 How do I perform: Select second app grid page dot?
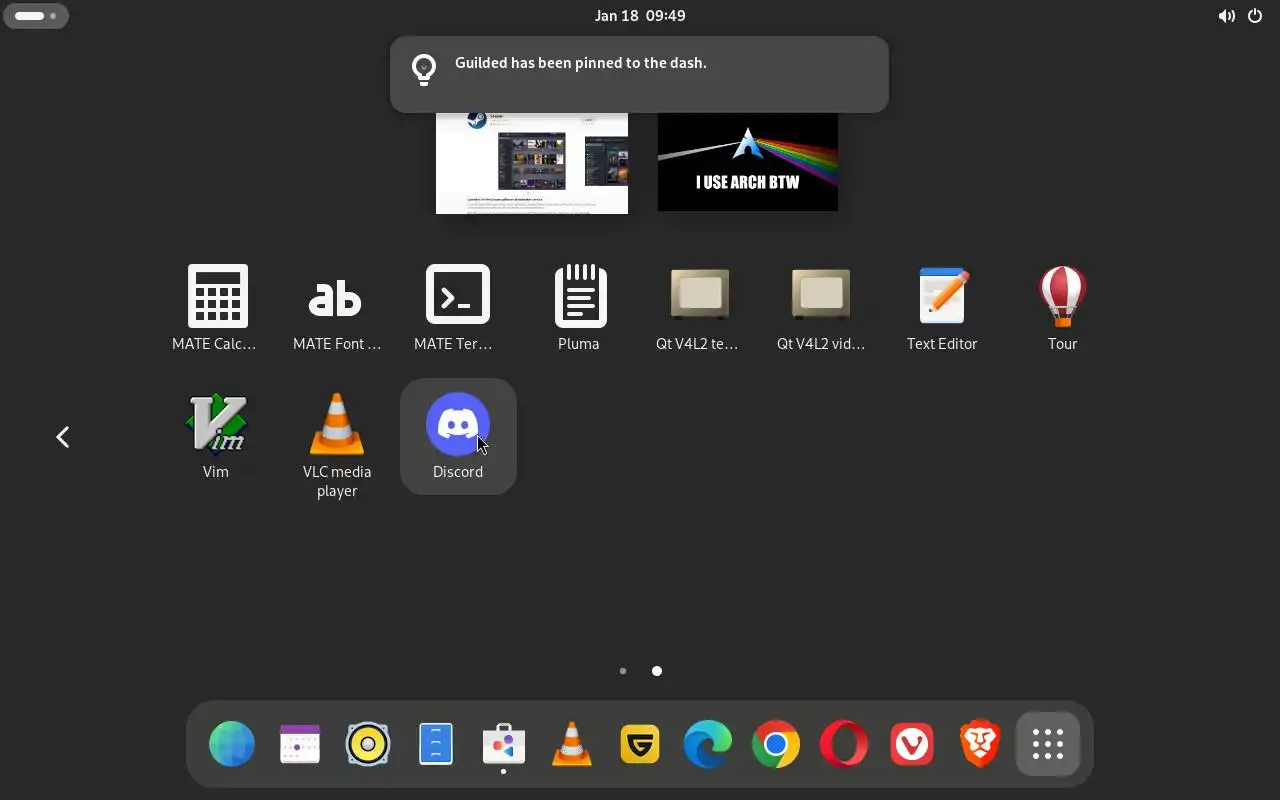pyautogui.click(x=657, y=671)
